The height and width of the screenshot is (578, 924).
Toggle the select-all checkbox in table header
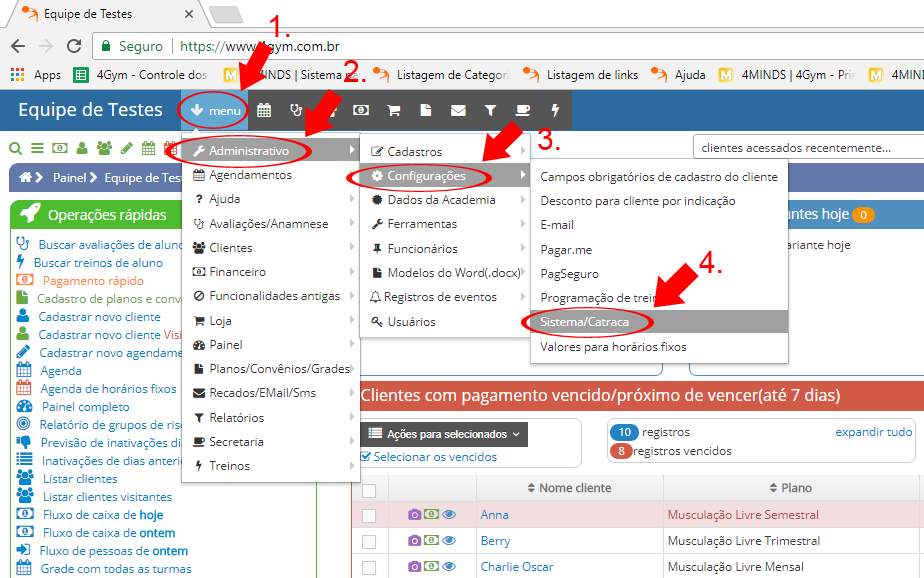[369, 489]
